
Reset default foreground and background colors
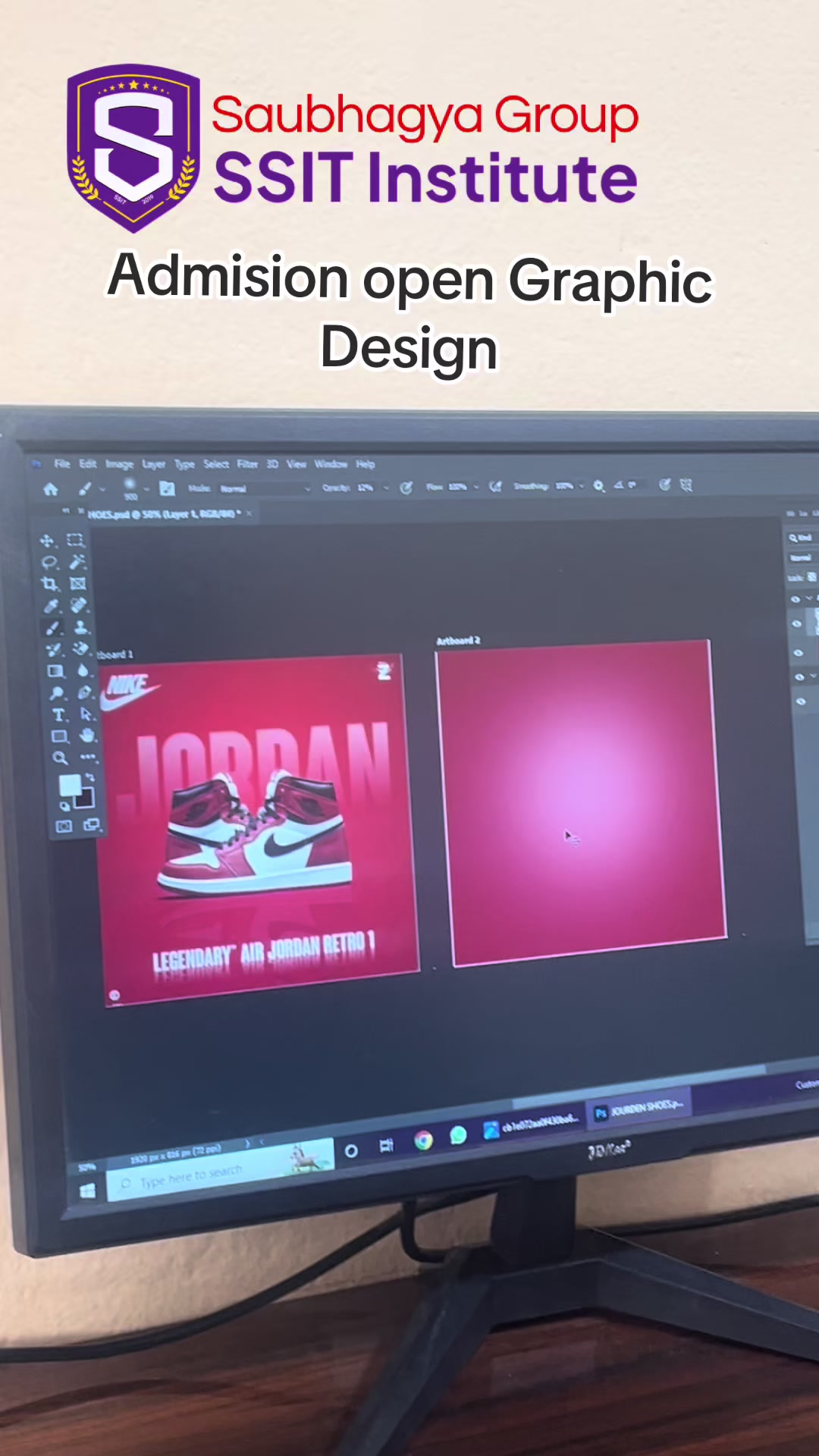(65, 805)
